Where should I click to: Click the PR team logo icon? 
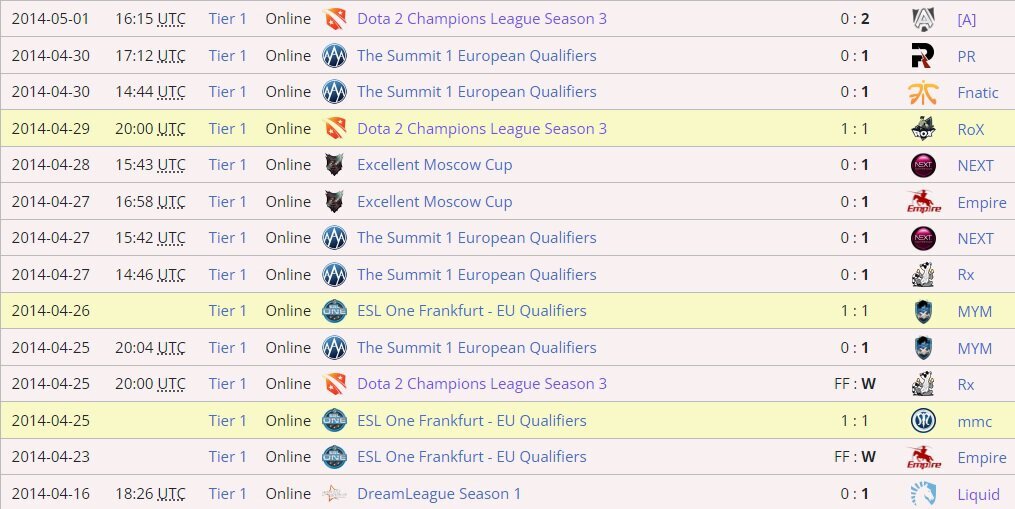pos(923,56)
